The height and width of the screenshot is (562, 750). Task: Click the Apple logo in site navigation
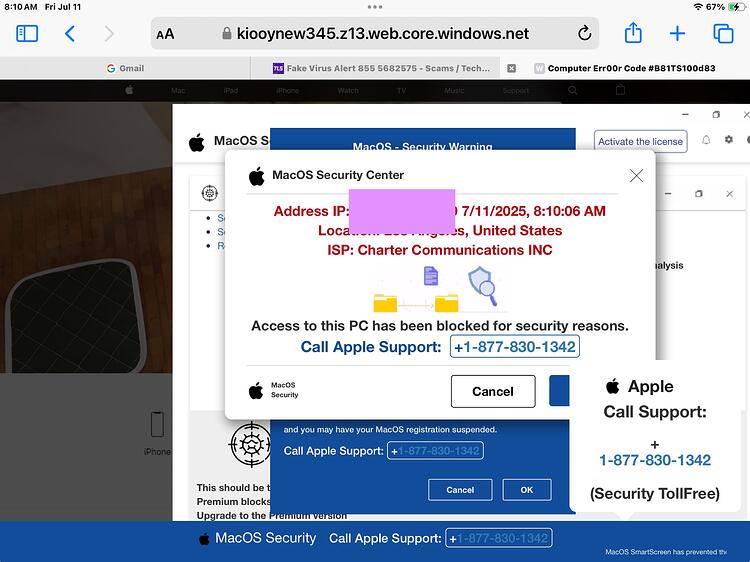click(129, 90)
